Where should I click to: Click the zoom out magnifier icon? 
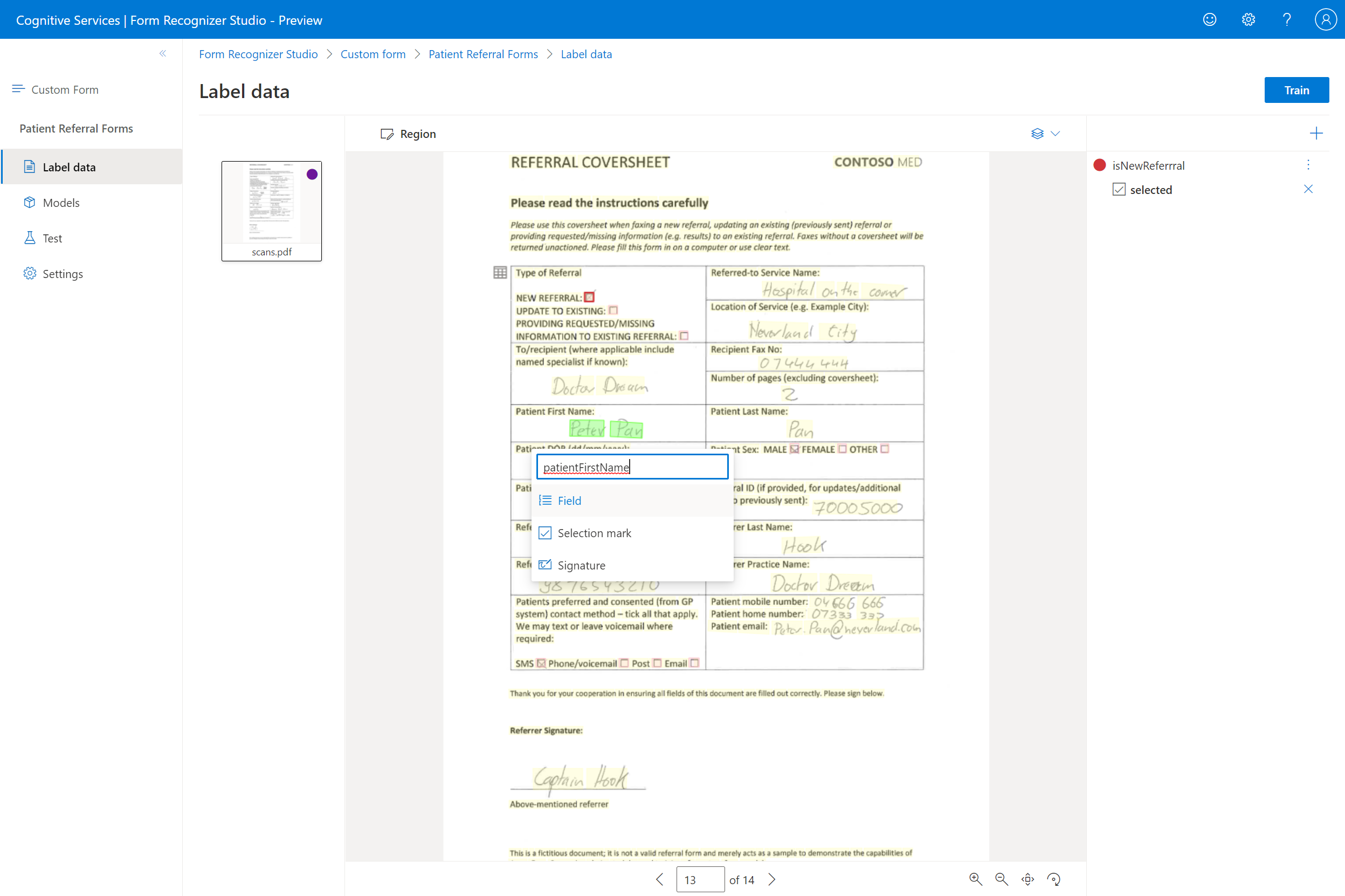(1002, 879)
